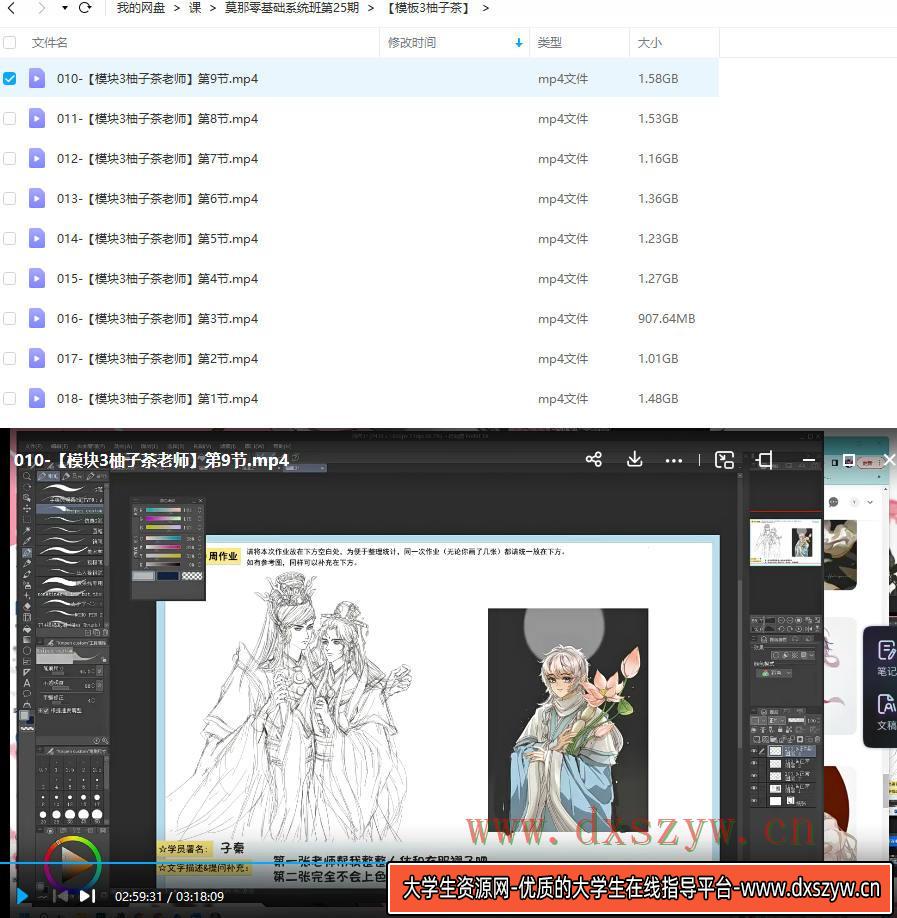The image size is (897, 918).
Task: Download the video with the download icon
Action: pyautogui.click(x=634, y=460)
